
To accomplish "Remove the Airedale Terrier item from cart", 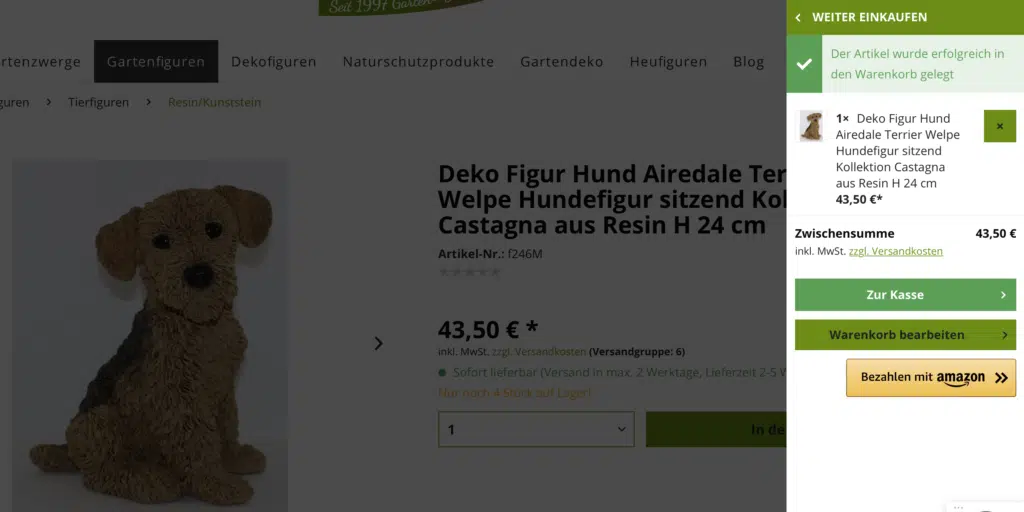I will [x=1000, y=126].
